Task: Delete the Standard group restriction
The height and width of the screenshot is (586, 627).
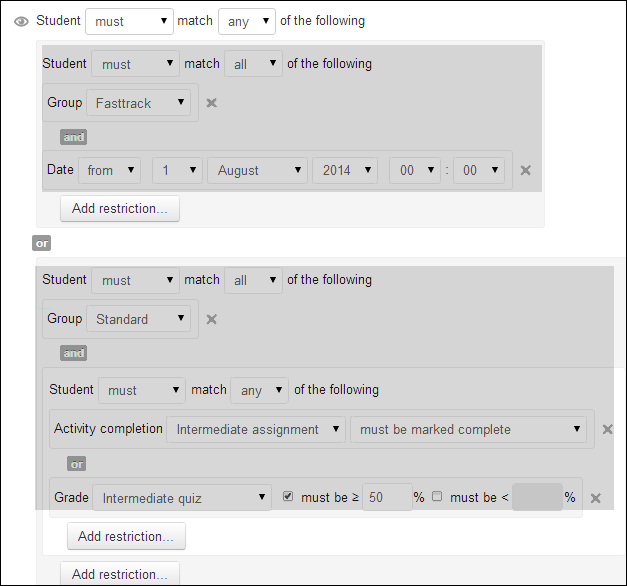Action: tap(212, 319)
